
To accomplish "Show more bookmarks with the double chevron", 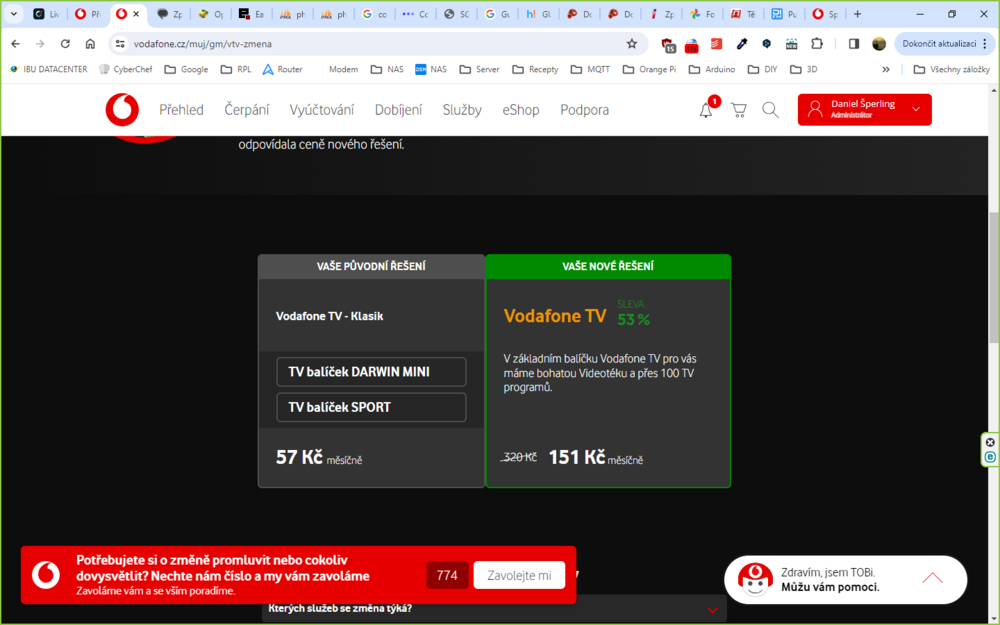I will tap(886, 69).
